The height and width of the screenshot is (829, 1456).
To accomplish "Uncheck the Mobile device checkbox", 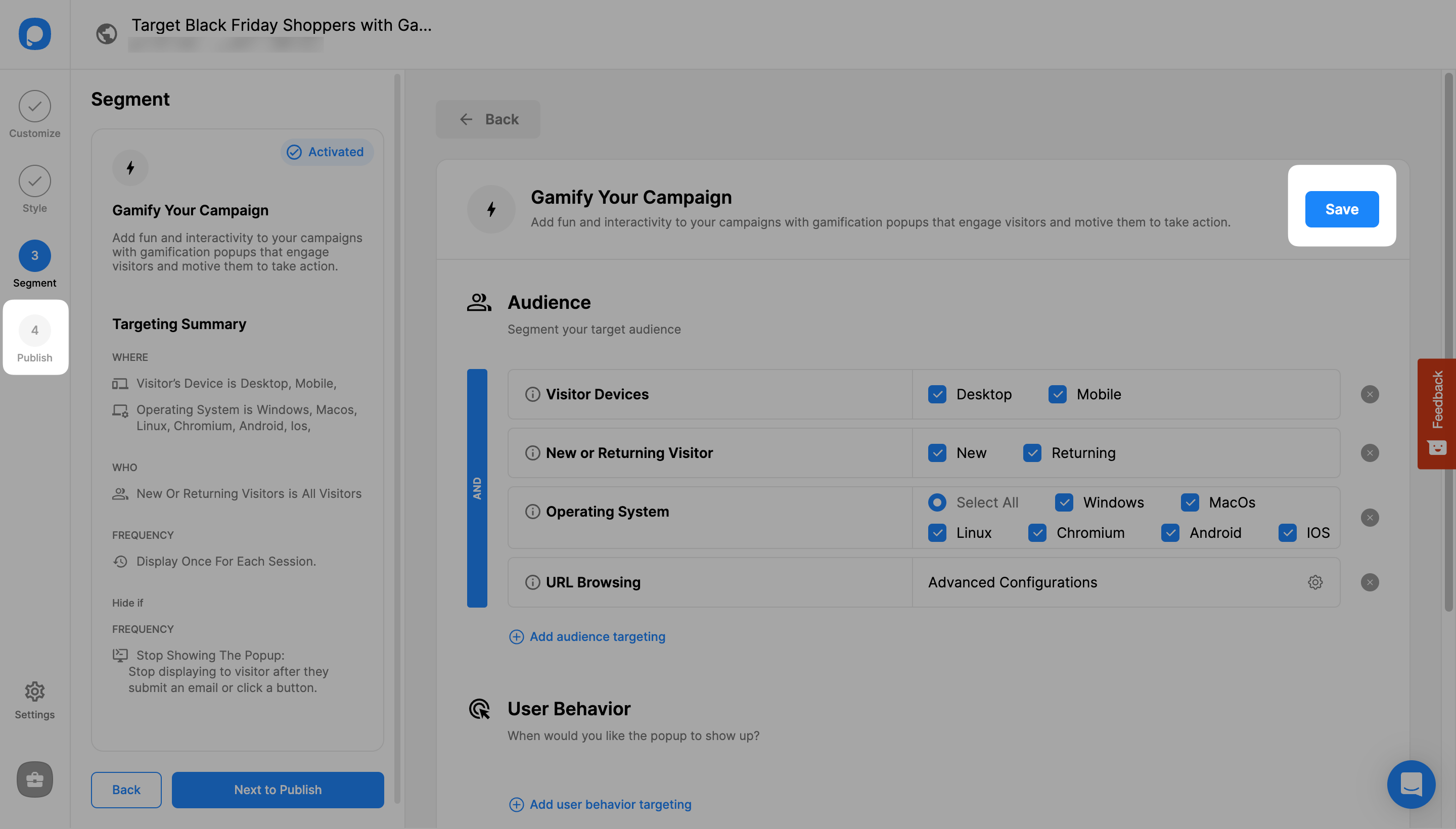I will 1058,395.
